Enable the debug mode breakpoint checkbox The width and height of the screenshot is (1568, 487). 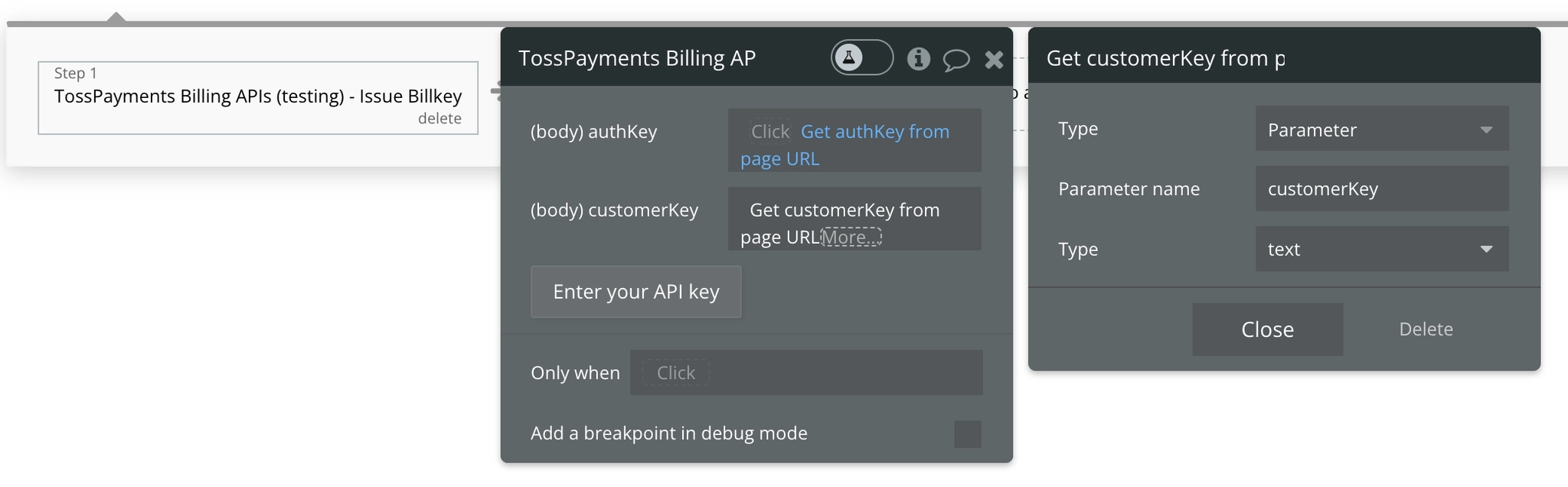(x=967, y=434)
